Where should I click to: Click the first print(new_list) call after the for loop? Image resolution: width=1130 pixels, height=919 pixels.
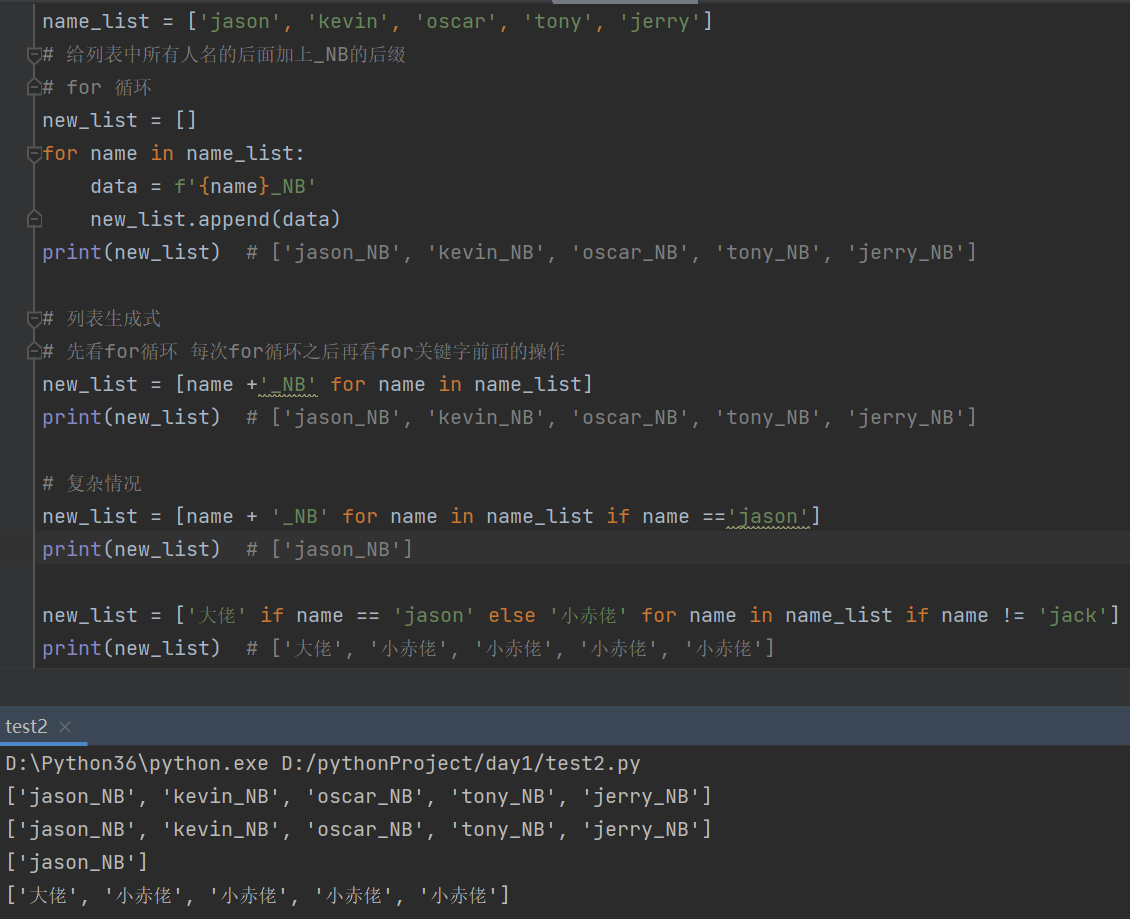tap(131, 252)
